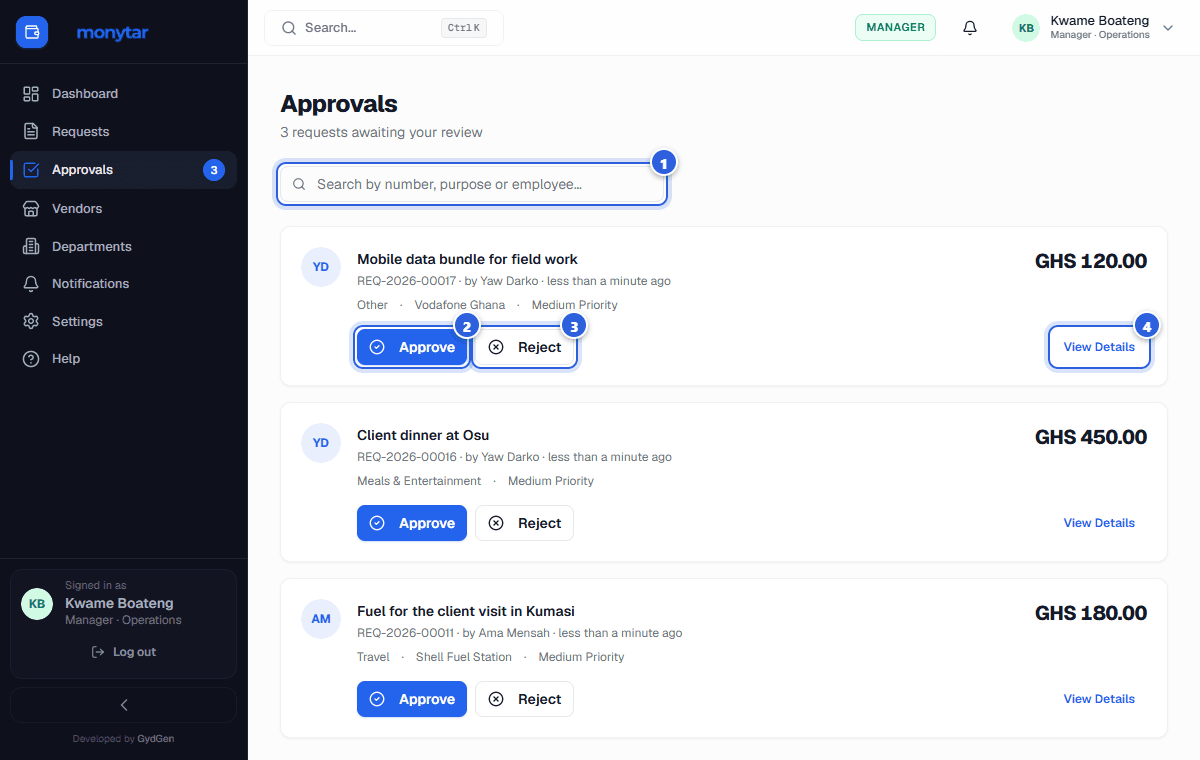This screenshot has width=1200, height=760.
Task: Click the log out arrow icon
Action: (98, 652)
